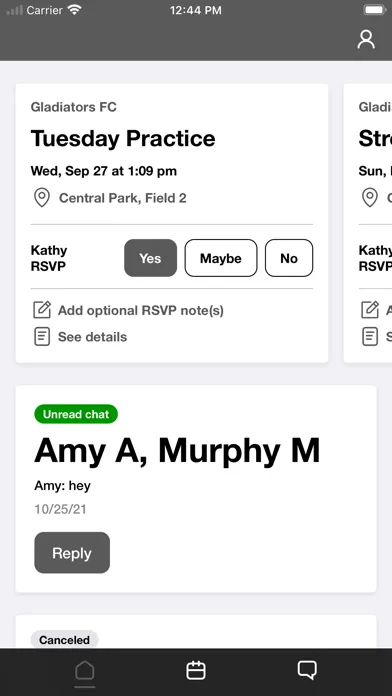Tap the details icon on second card
The height and width of the screenshot is (696, 392).
[x=370, y=337]
